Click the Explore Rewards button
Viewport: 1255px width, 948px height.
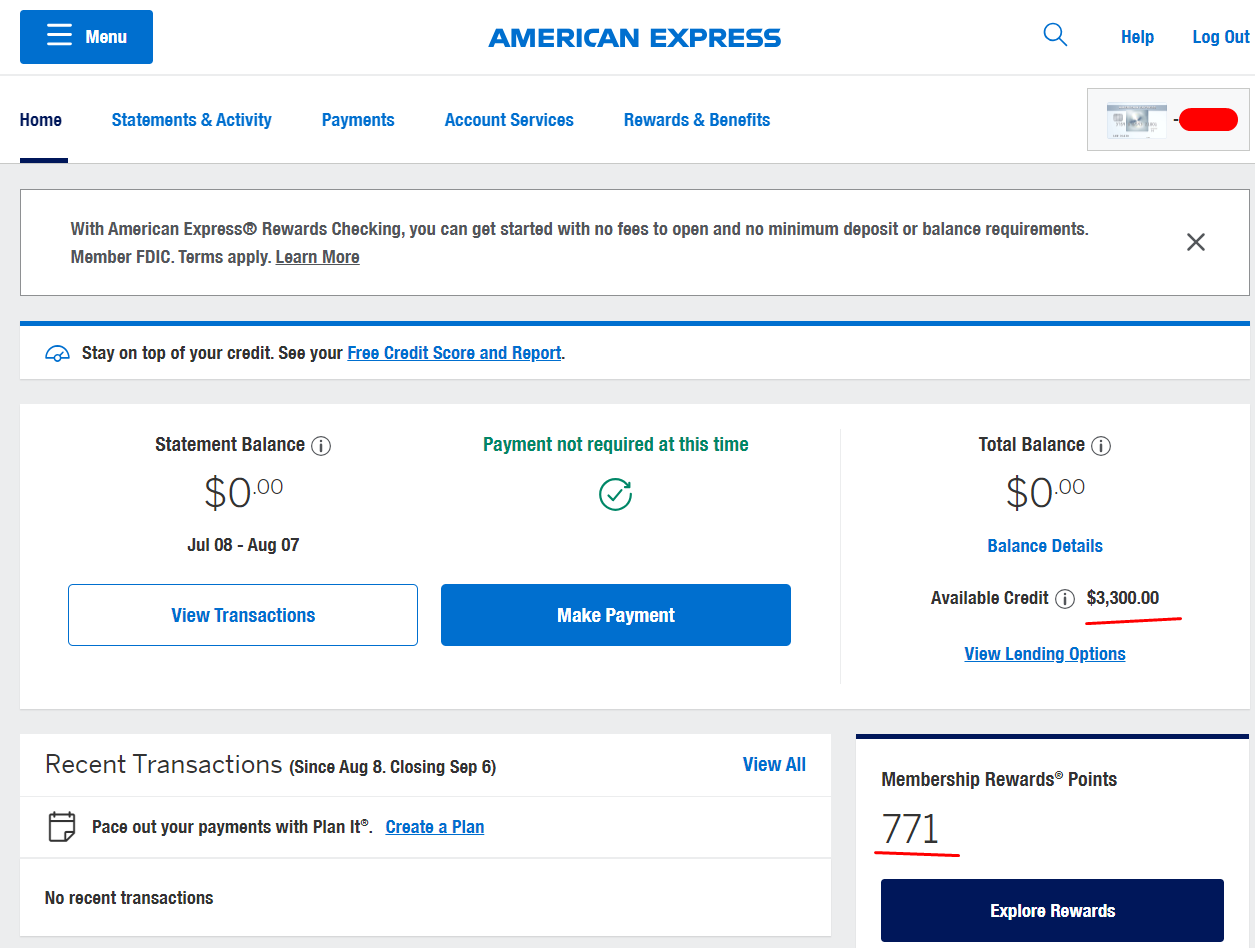click(x=1052, y=911)
